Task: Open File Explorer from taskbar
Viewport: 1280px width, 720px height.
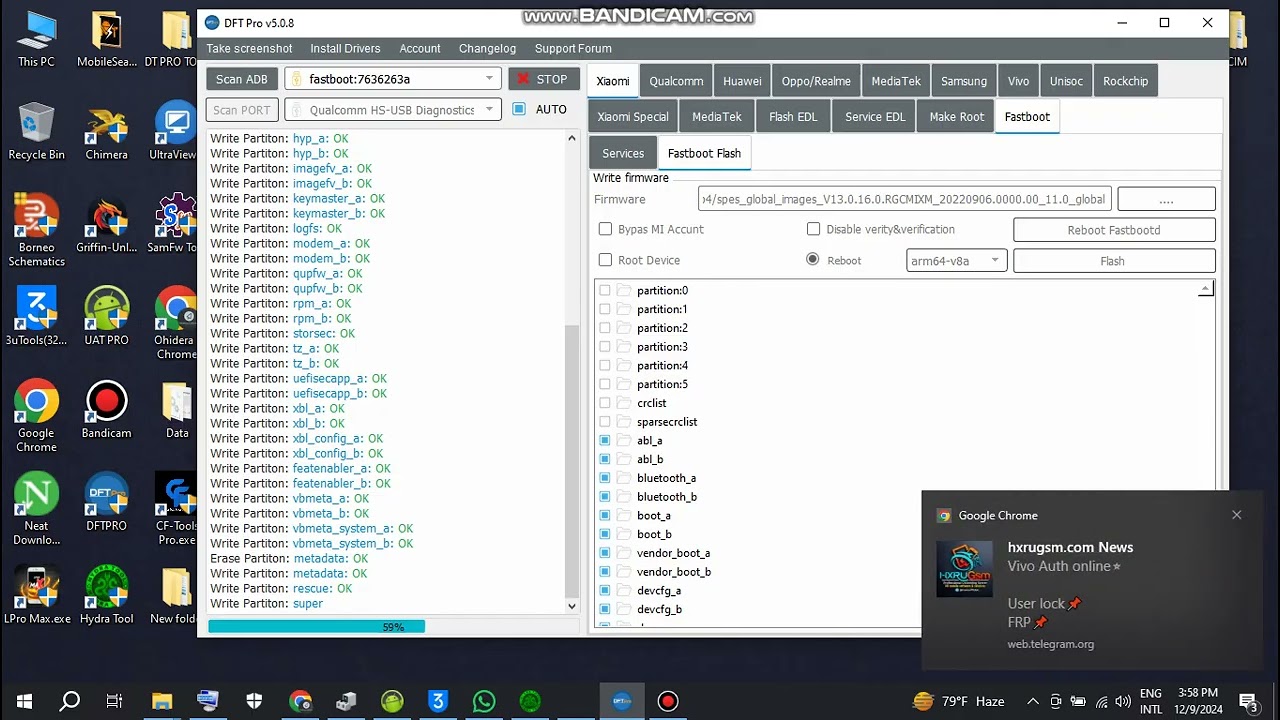Action: tap(162, 701)
